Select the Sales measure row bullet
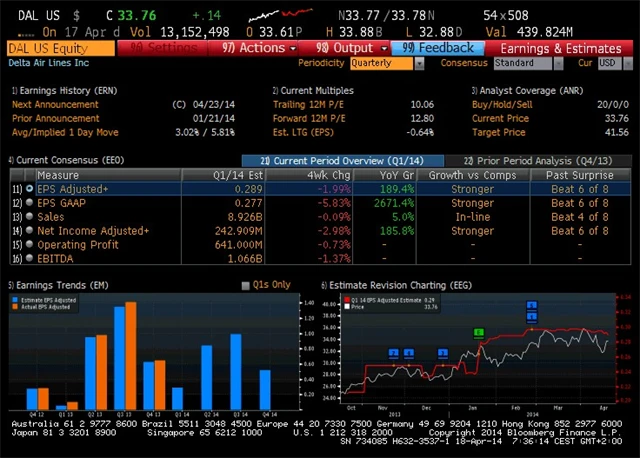The width and height of the screenshot is (640, 458). pos(29,215)
